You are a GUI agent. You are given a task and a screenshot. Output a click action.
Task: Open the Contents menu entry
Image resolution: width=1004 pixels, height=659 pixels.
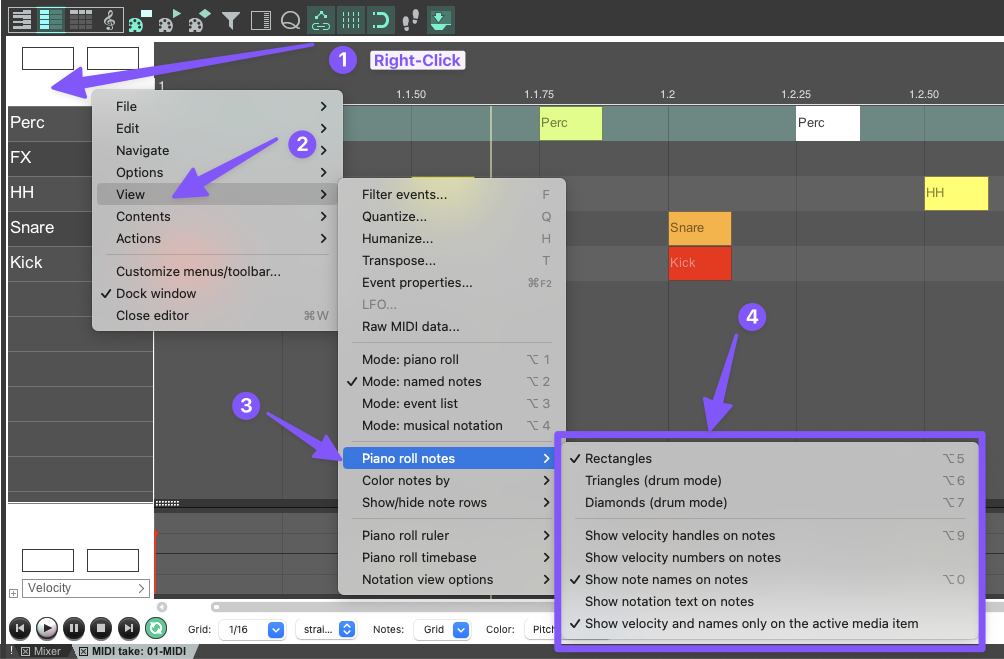pos(143,217)
